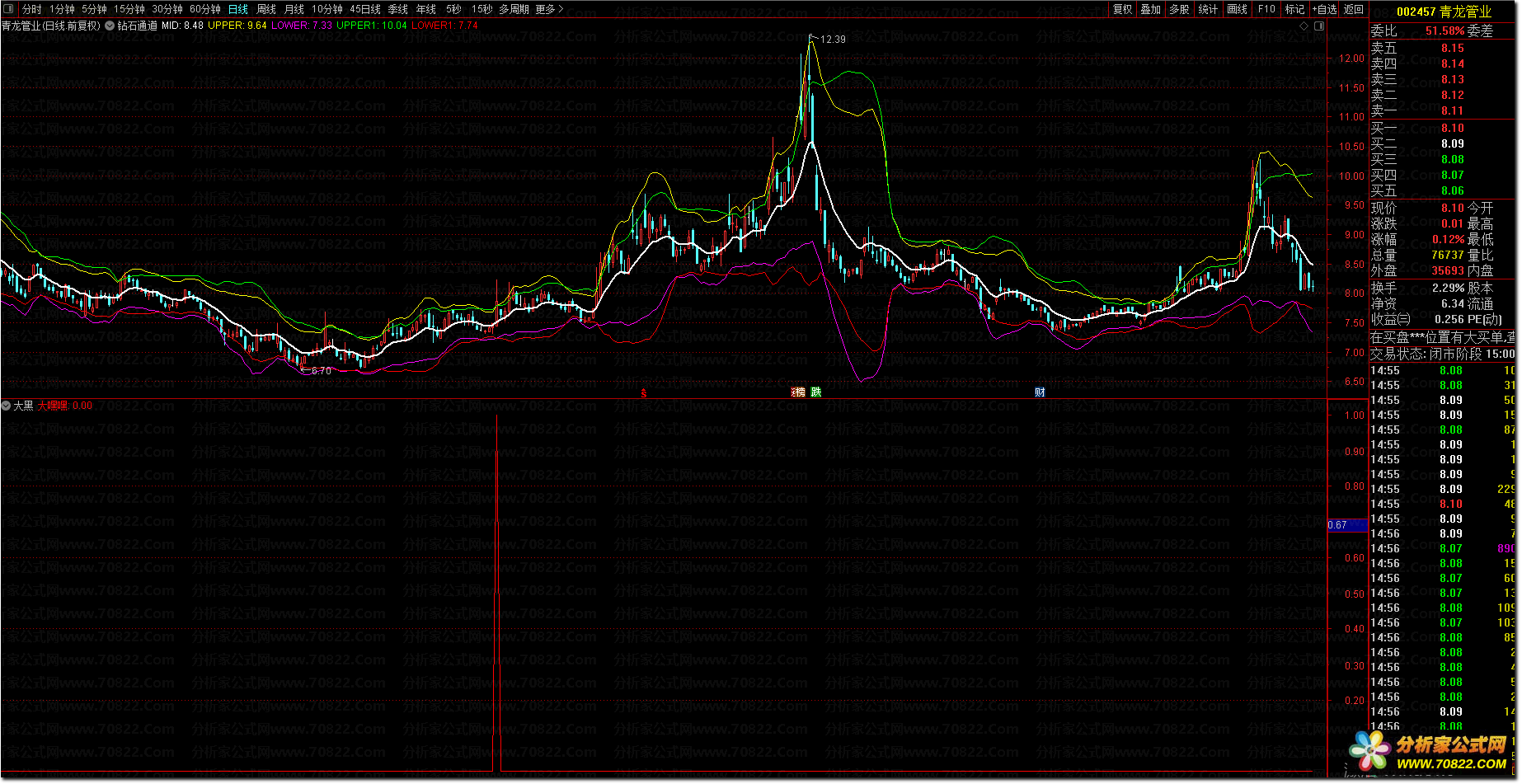Click the 6.70 low price label
1522x784 pixels.
(x=321, y=371)
